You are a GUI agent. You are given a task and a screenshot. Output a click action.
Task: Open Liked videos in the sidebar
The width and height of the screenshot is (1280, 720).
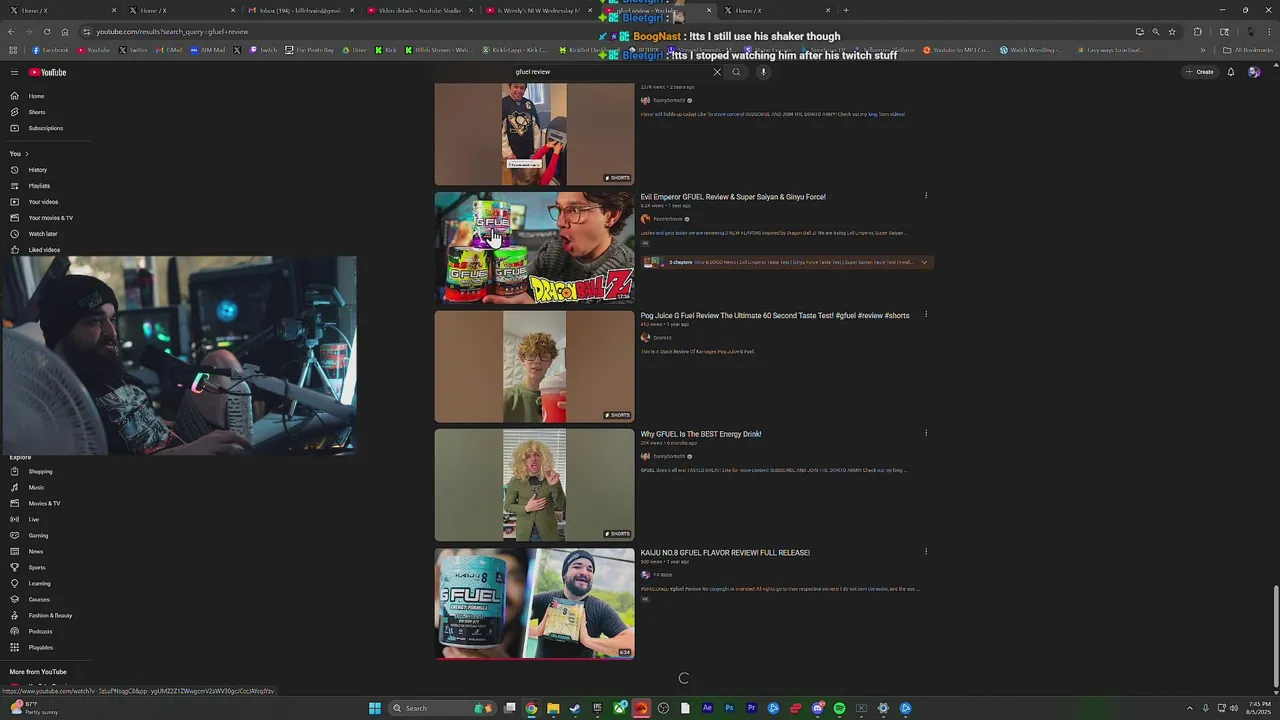point(44,250)
